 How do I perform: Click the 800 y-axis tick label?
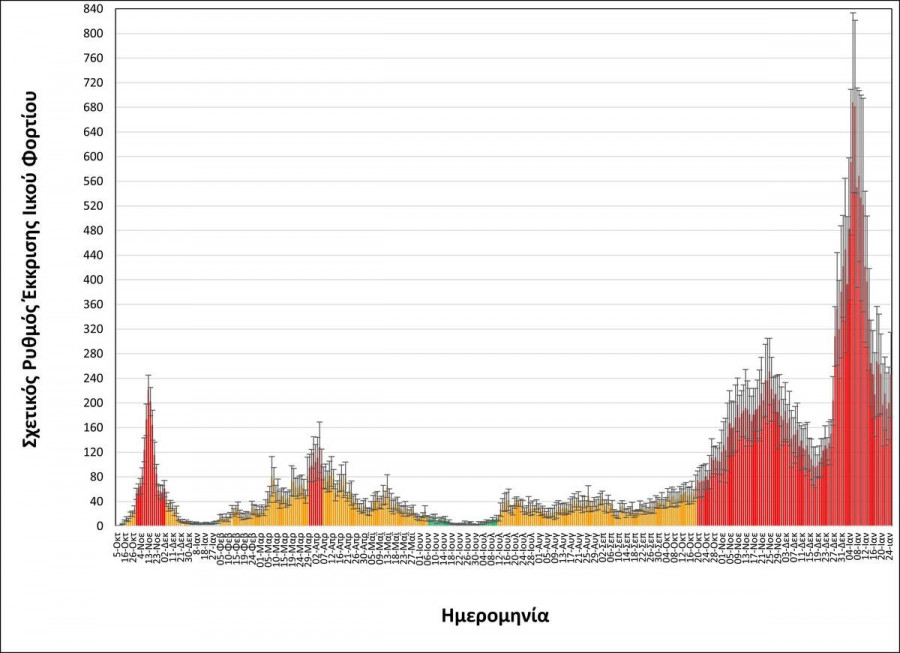point(93,34)
